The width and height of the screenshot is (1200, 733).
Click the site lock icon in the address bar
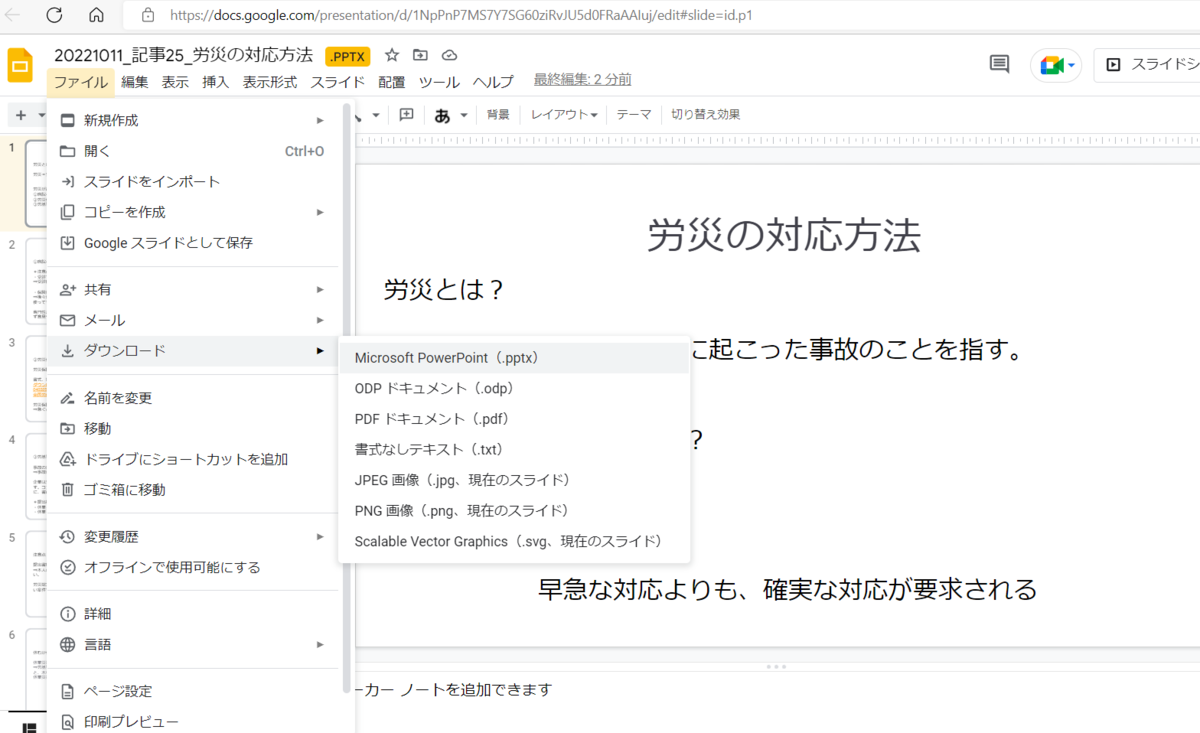point(148,15)
